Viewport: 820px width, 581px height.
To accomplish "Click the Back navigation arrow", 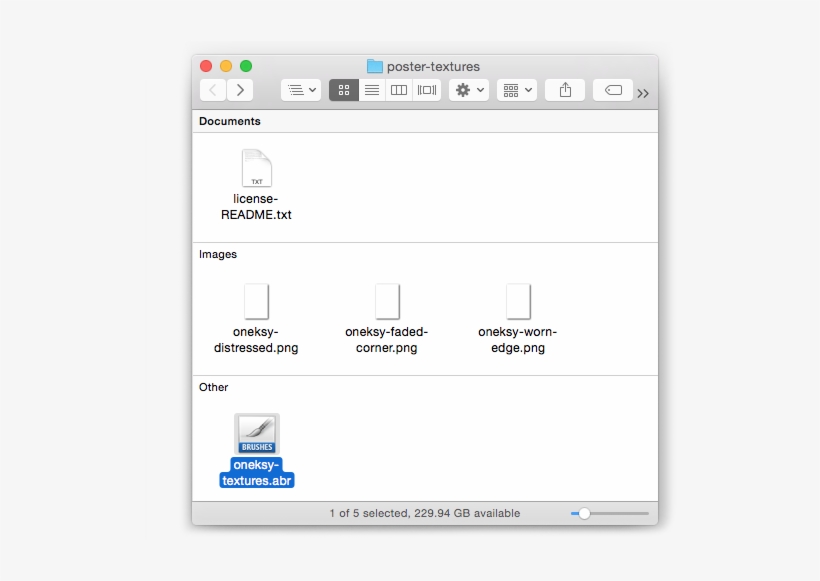I will 213,90.
